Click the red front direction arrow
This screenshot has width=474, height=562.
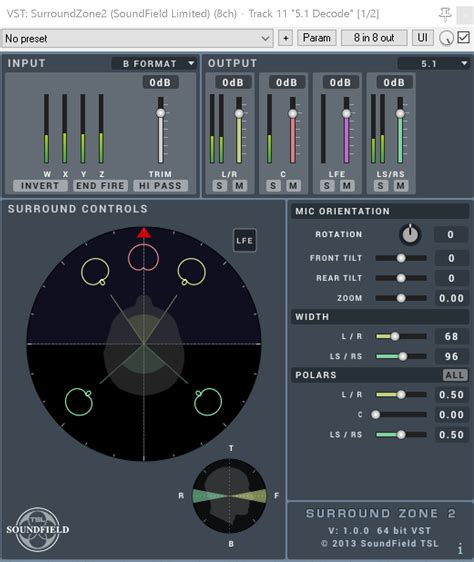coord(144,233)
